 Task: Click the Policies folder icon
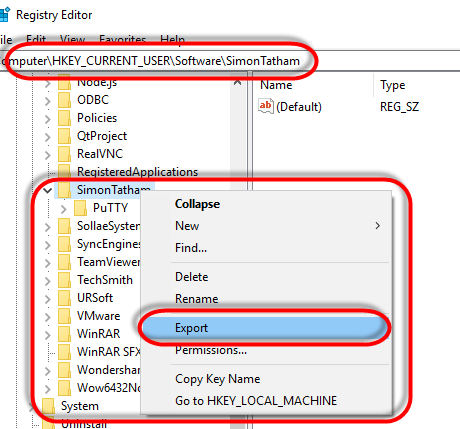pos(64,118)
